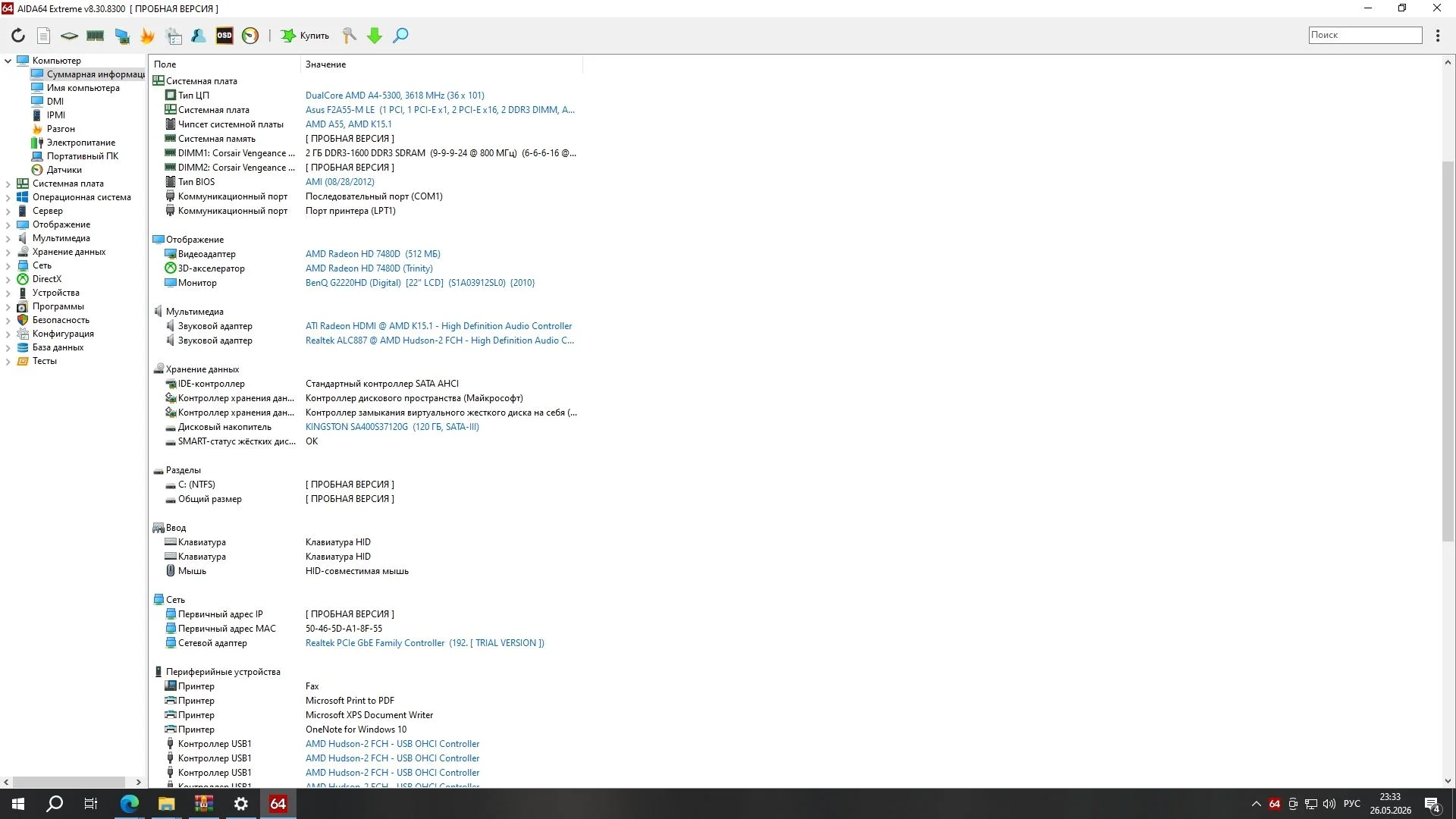Open the IPMI tree item
Viewport: 1456px width, 819px height.
tap(49, 115)
